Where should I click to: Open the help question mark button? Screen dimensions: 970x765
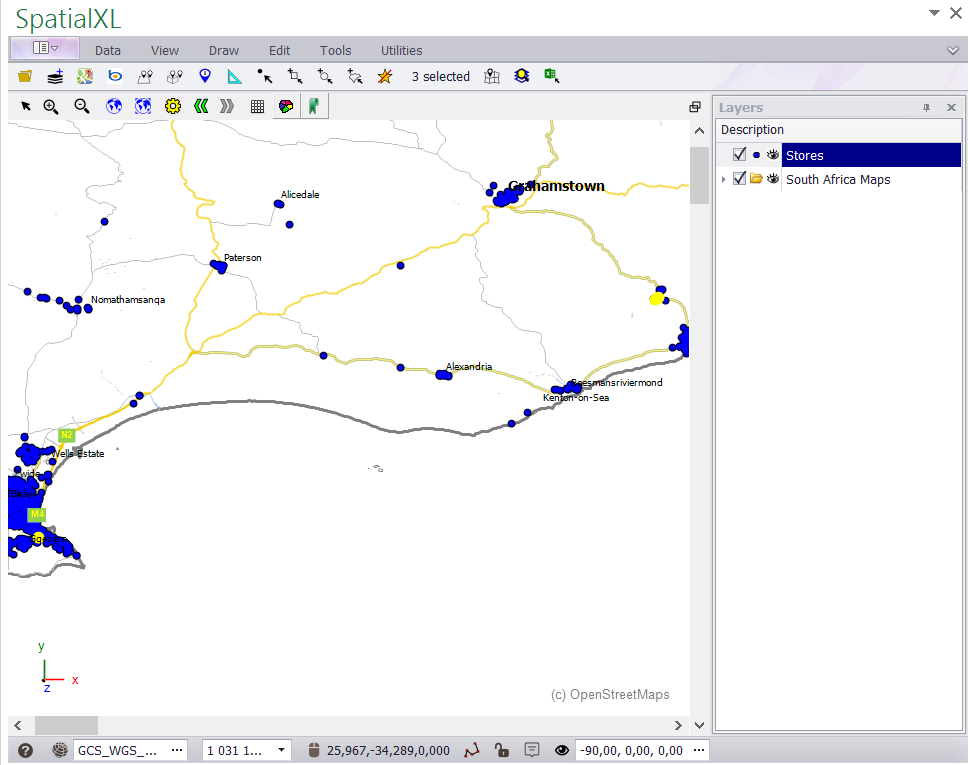(23, 750)
